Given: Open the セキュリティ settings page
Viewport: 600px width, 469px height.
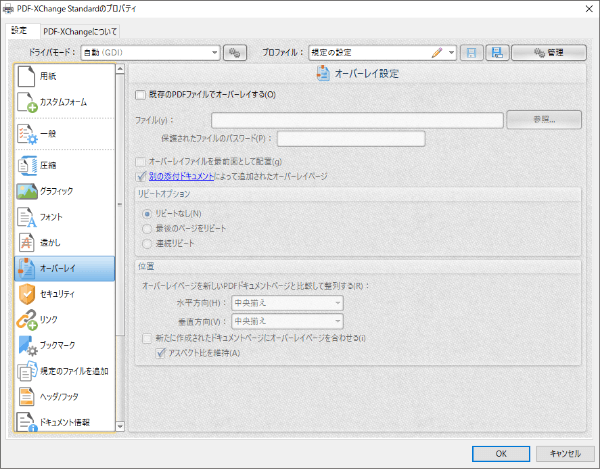Looking at the screenshot, I should (x=64, y=294).
